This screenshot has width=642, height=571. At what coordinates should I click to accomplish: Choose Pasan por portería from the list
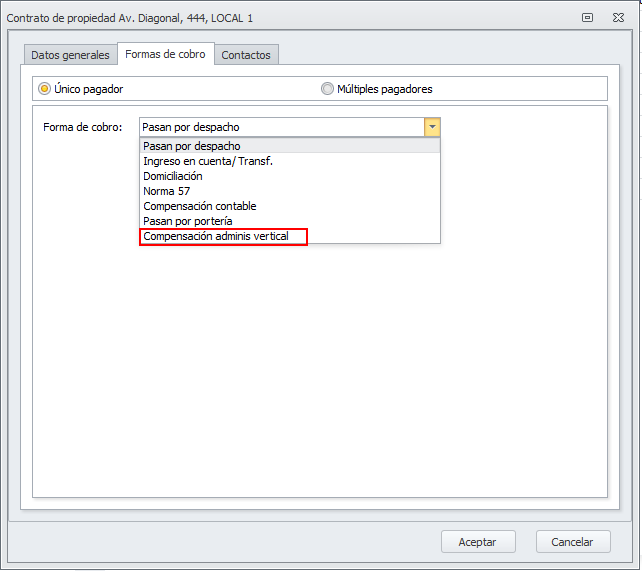[188, 221]
